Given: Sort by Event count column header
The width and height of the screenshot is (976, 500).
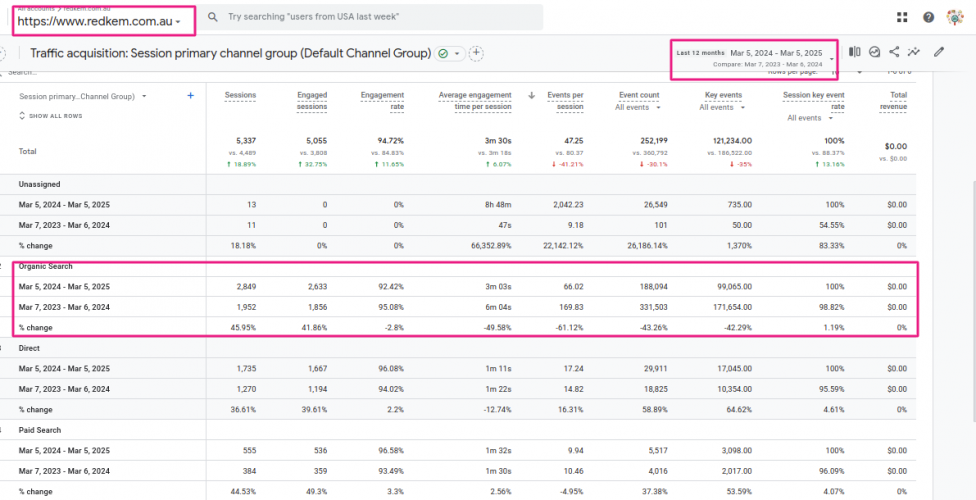Looking at the screenshot, I should 639,95.
